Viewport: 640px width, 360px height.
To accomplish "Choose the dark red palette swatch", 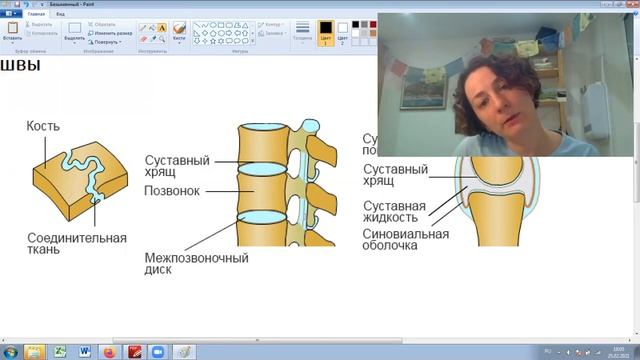I will point(373,24).
